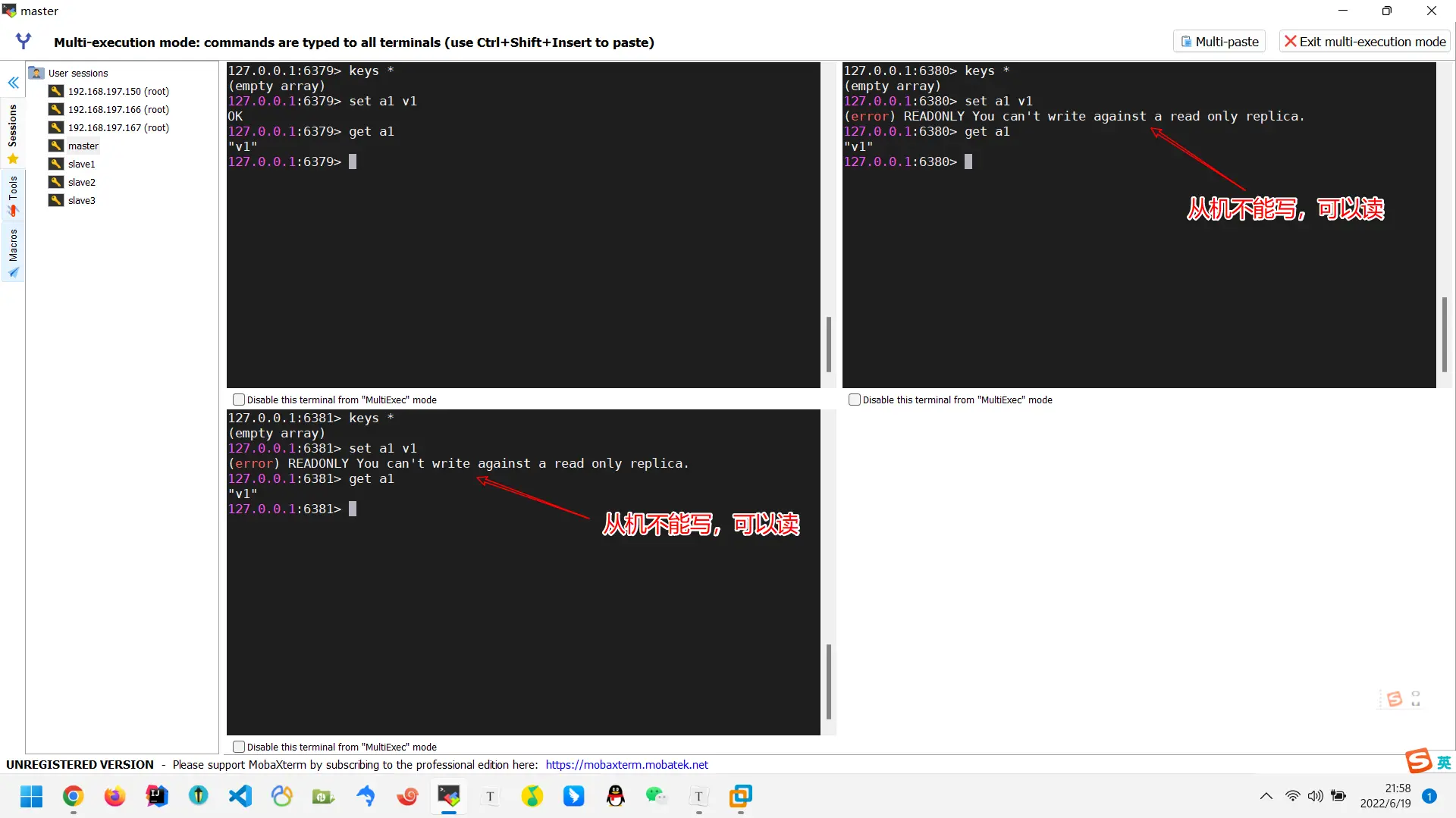This screenshot has width=1456, height=818.
Task: Click the Multi-paste button
Action: 1219,42
